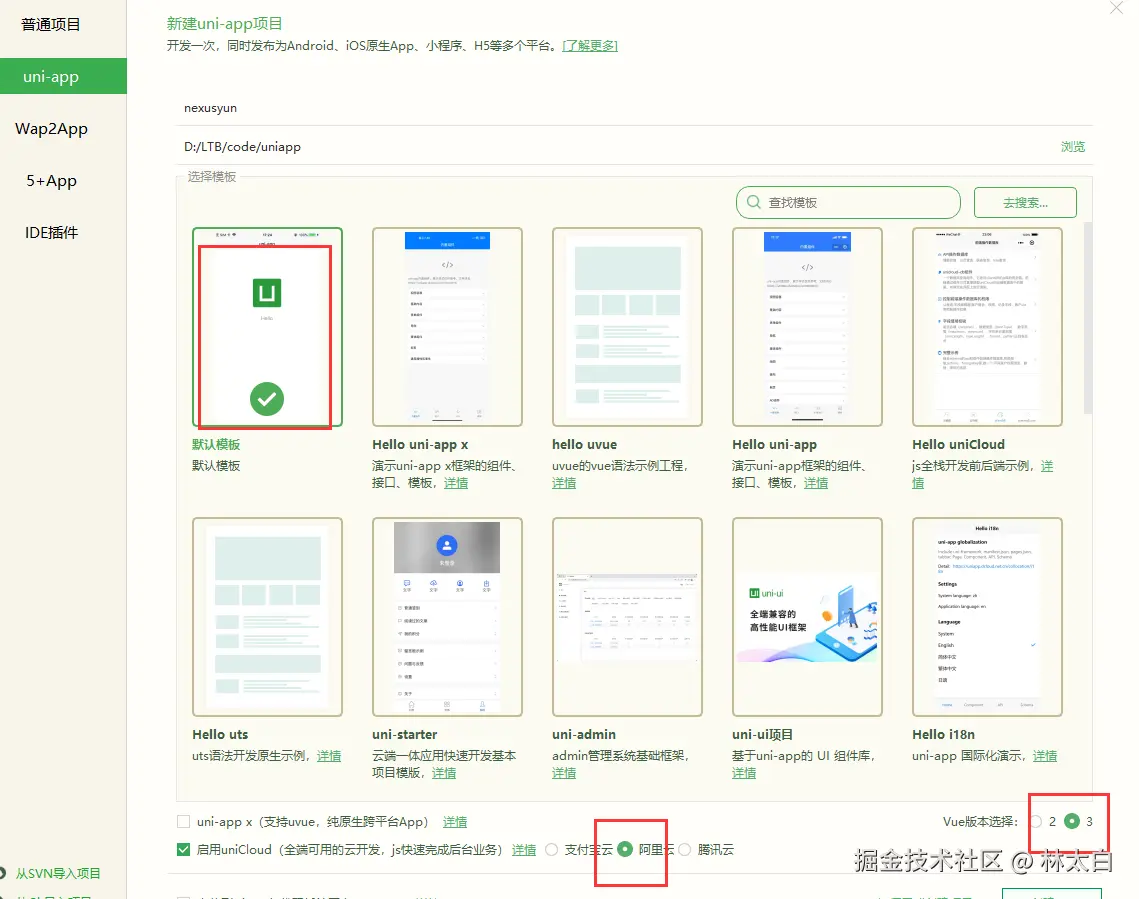Image resolution: width=1139 pixels, height=899 pixels.
Task: Select the 普通项目 project type
Action: [x=51, y=25]
